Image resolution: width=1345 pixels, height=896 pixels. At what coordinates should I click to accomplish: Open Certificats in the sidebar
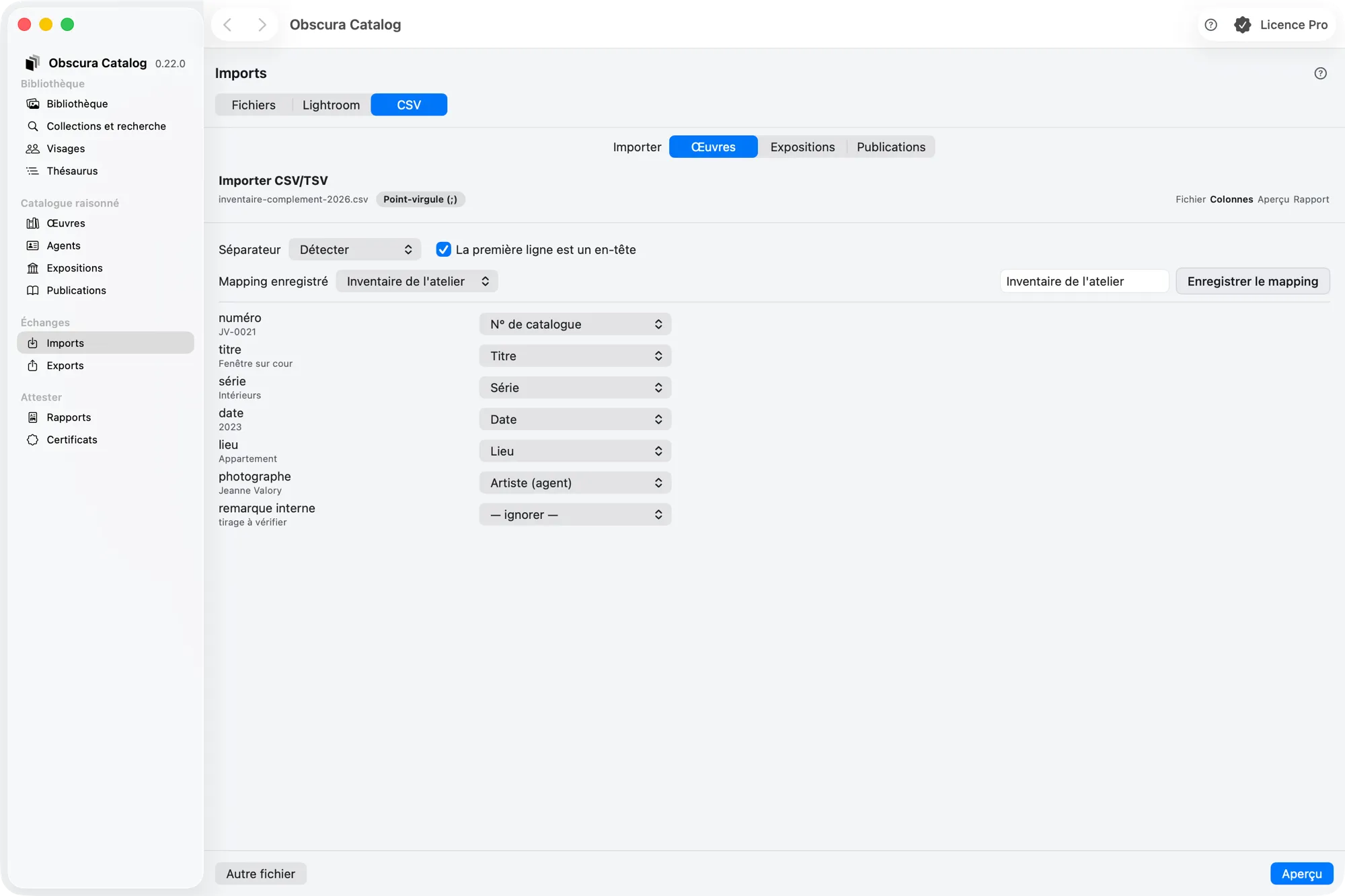106,440
